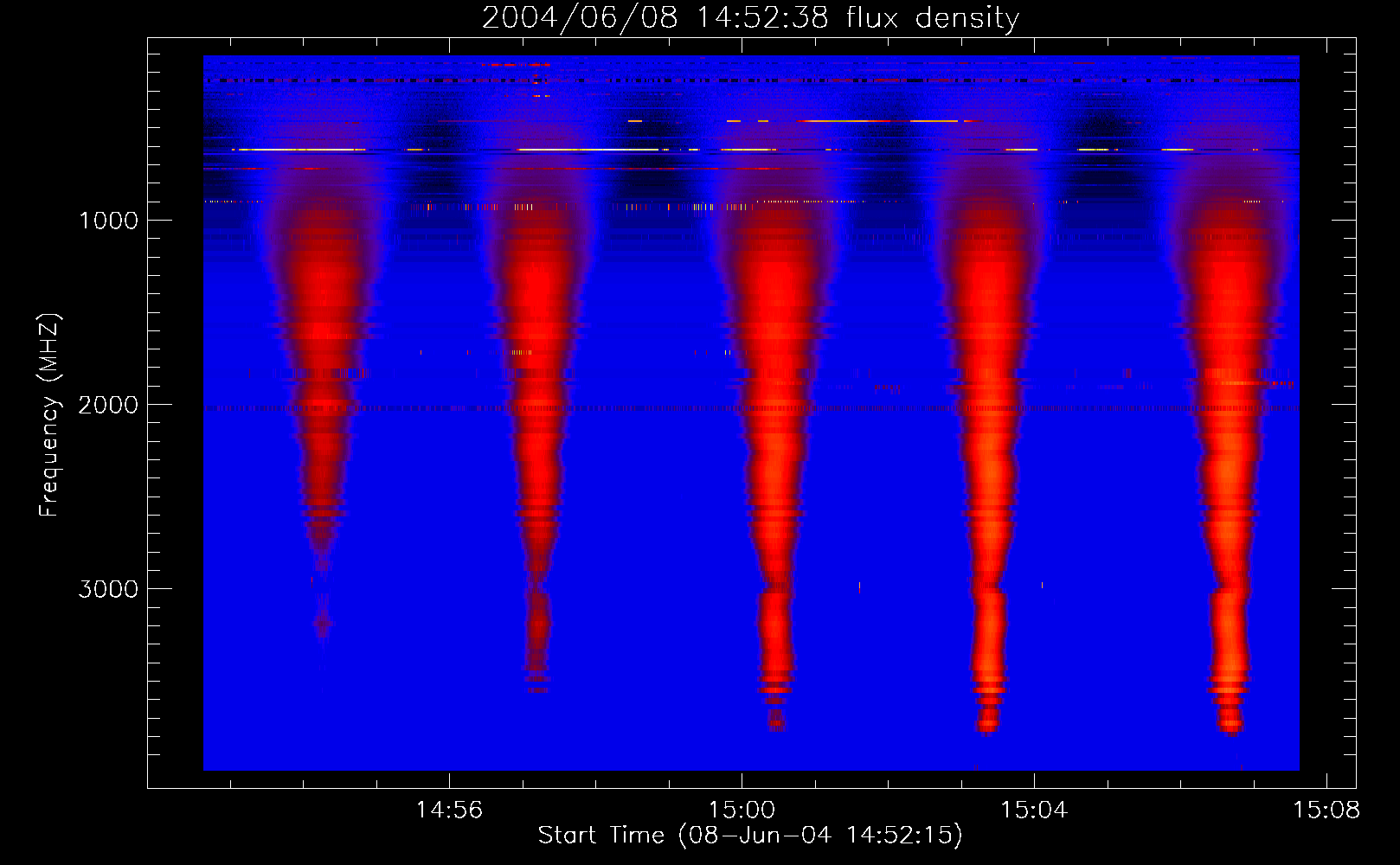The width and height of the screenshot is (1400, 865).
Task: Click the 2000 frequency tick label
Action: (108, 405)
